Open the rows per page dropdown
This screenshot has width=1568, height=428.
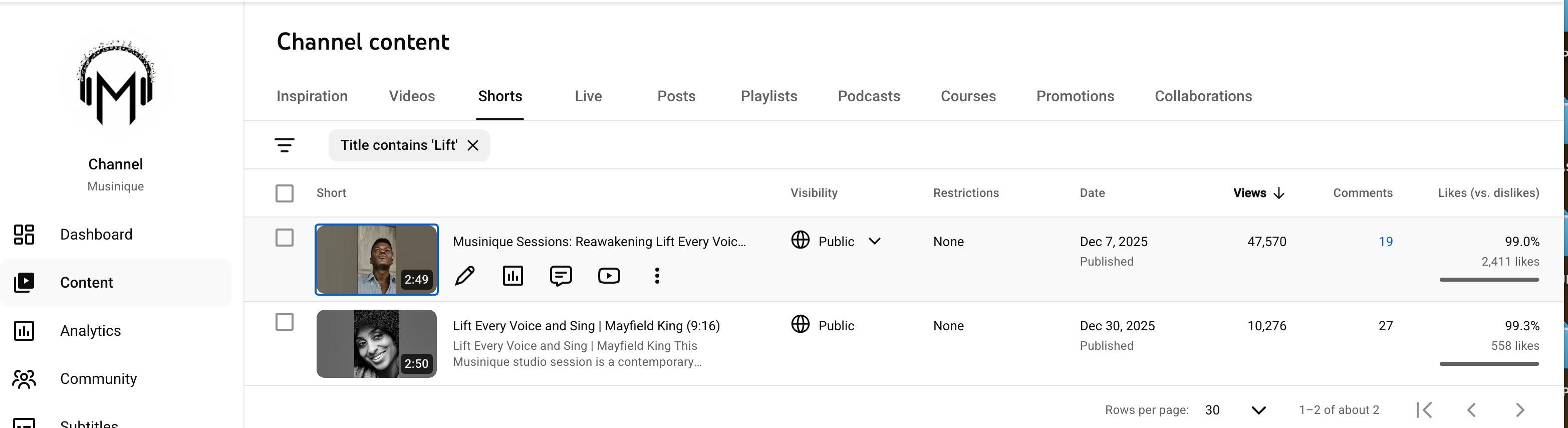coord(1259,410)
